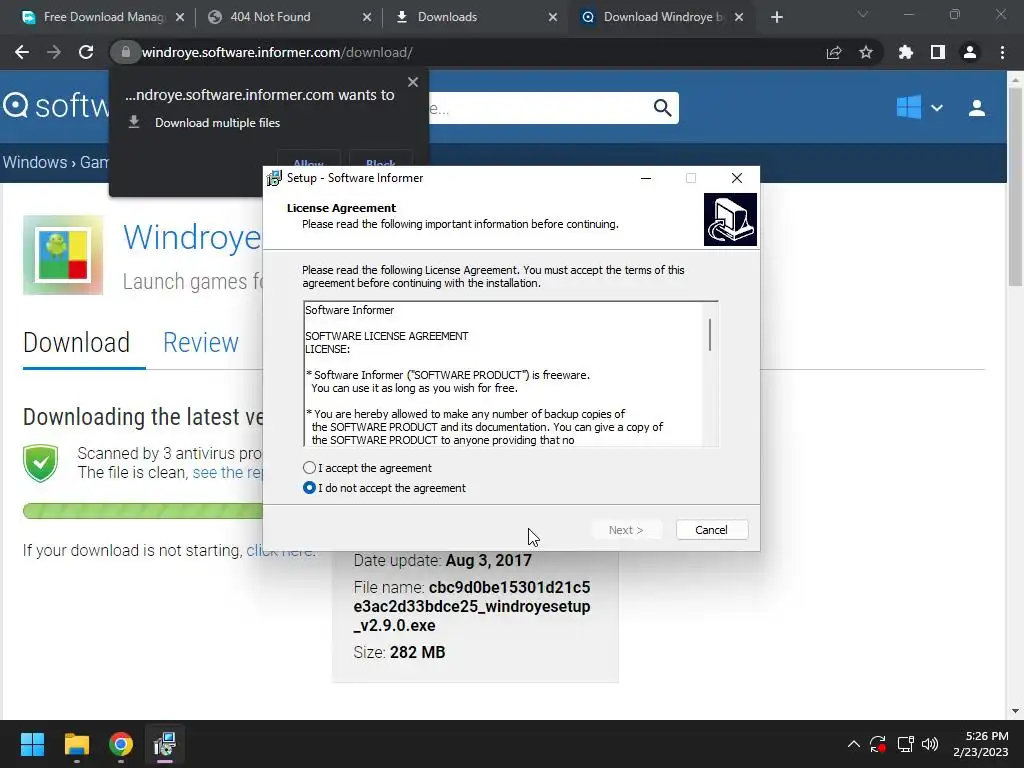This screenshot has height=768, width=1024.
Task: Click Chrome icon on taskbar
Action: (121, 744)
